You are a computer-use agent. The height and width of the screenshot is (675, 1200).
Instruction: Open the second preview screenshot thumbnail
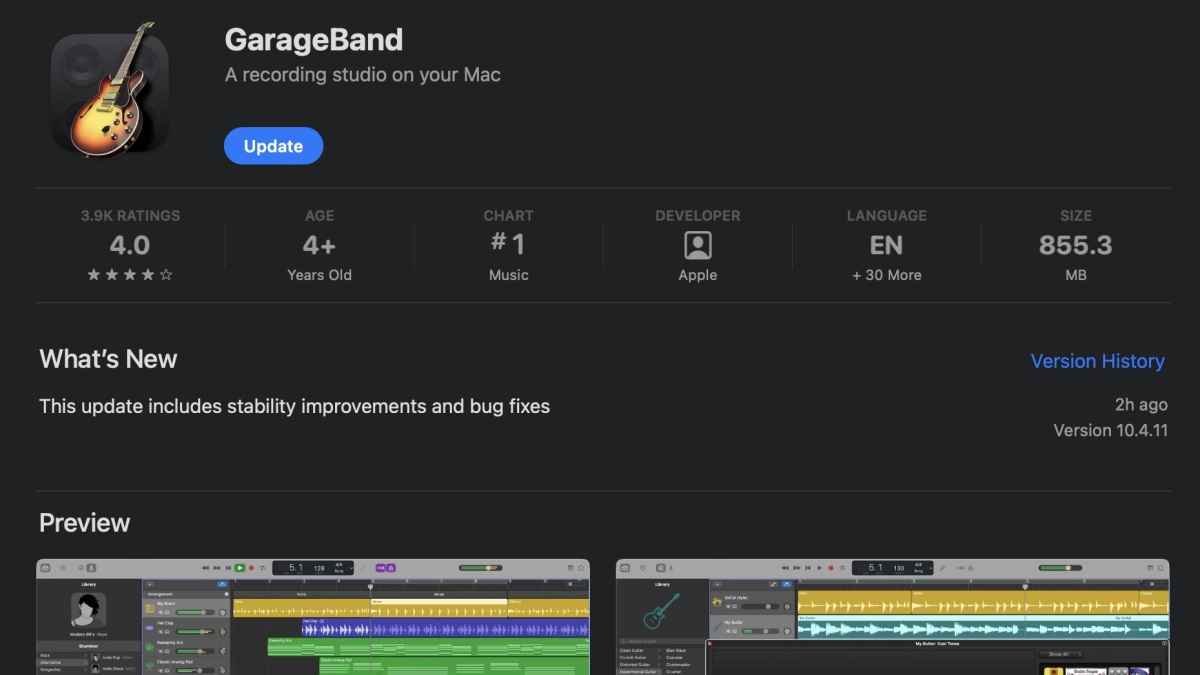pos(892,616)
